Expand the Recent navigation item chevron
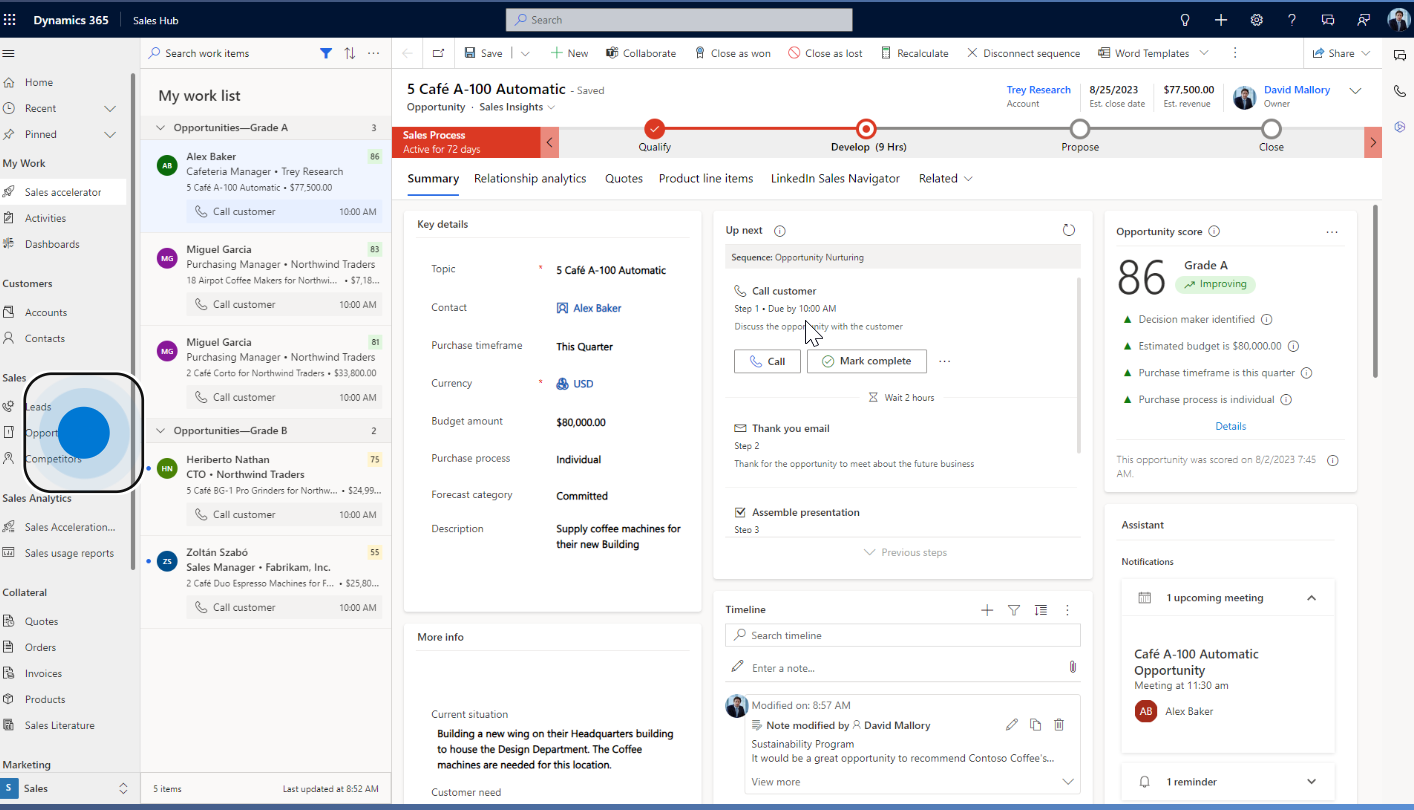The width and height of the screenshot is (1414, 810). [x=110, y=108]
